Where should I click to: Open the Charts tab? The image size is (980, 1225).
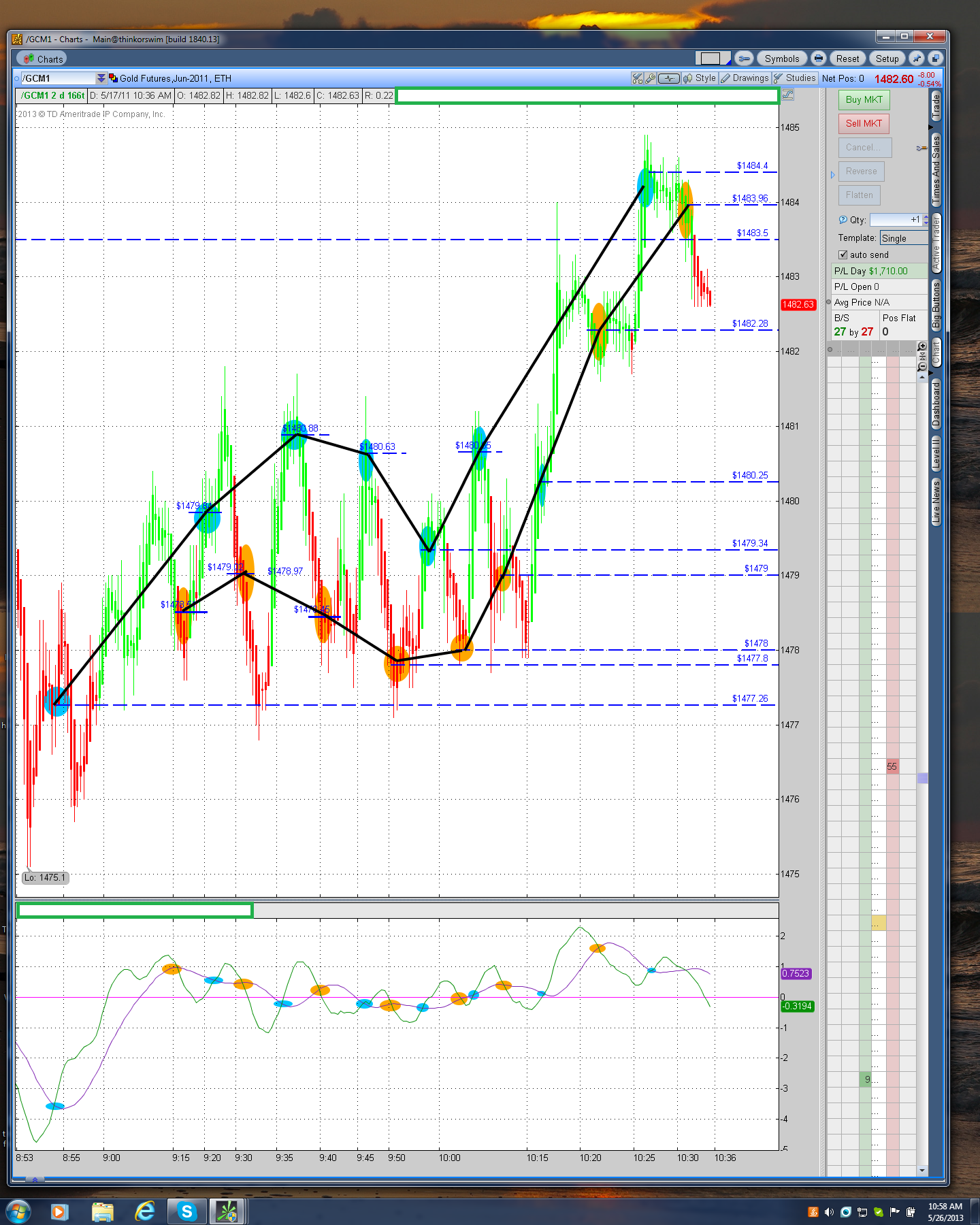[42, 59]
